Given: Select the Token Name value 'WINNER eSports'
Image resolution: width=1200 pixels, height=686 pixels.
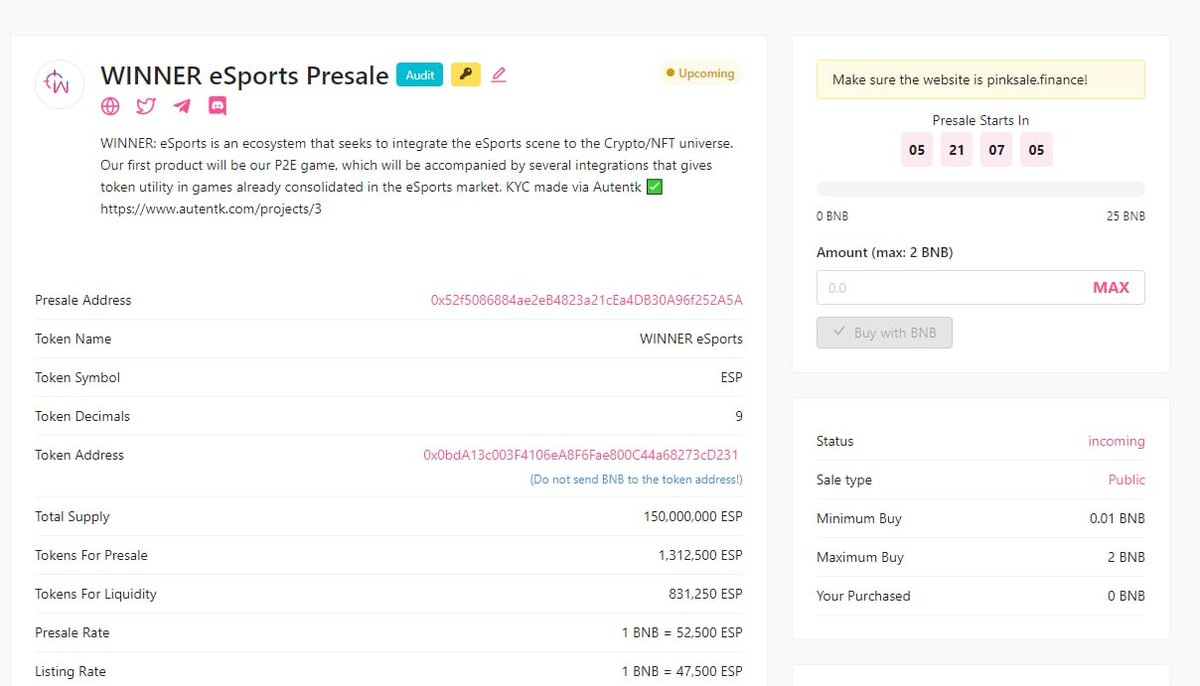Looking at the screenshot, I should pos(691,339).
